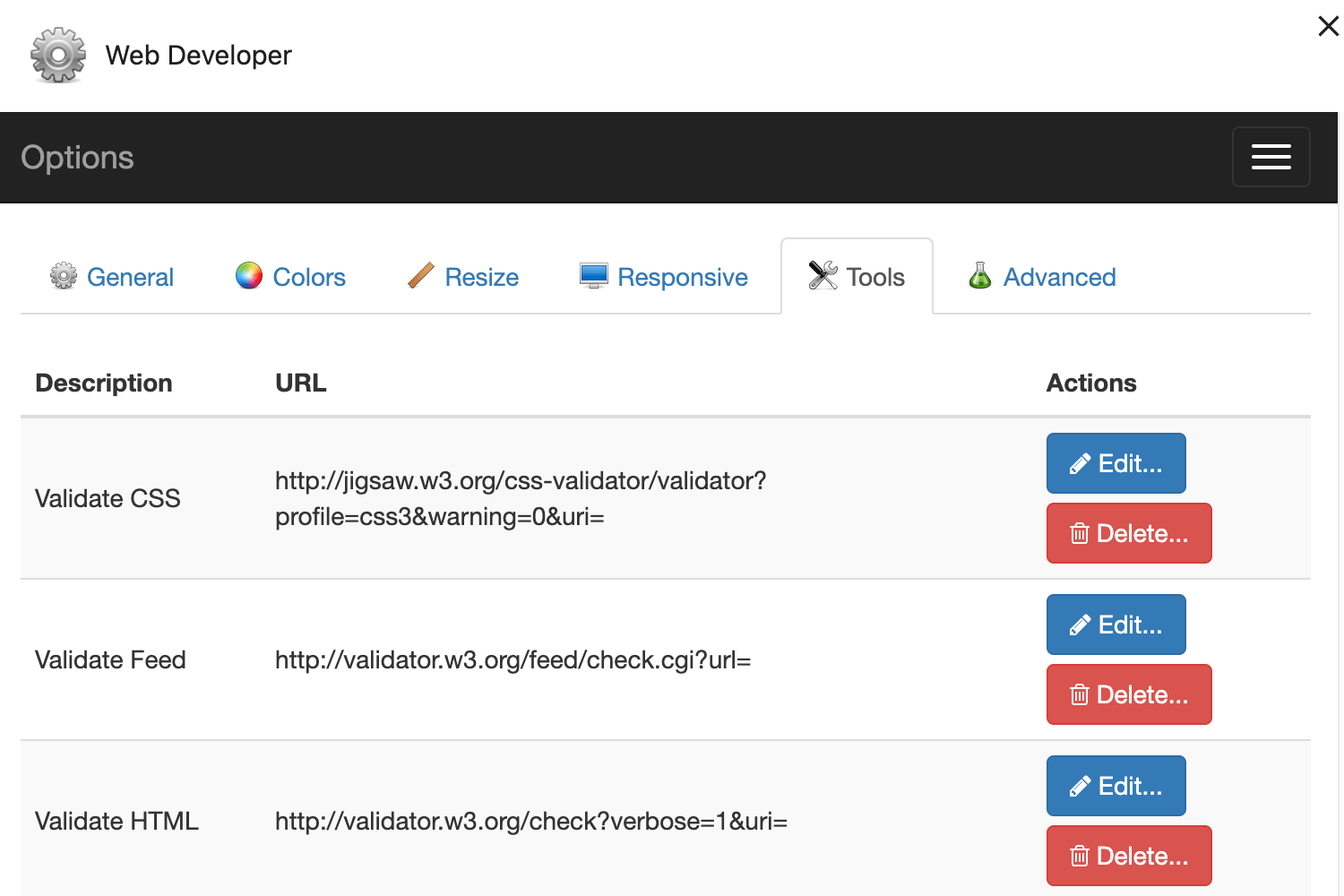Switch to the General tab

[112, 277]
